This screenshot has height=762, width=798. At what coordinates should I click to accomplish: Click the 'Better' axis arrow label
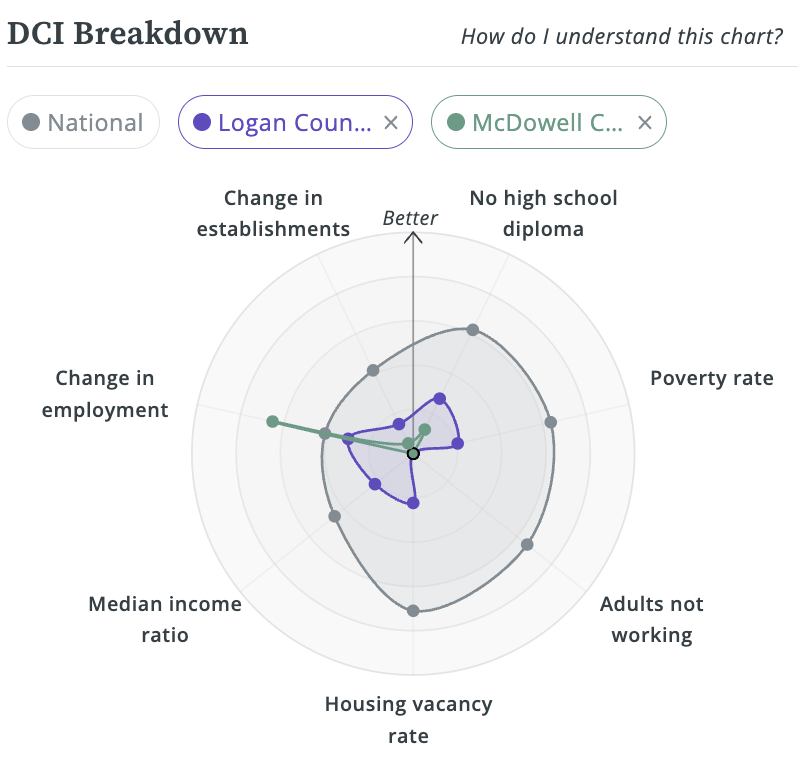click(x=410, y=219)
